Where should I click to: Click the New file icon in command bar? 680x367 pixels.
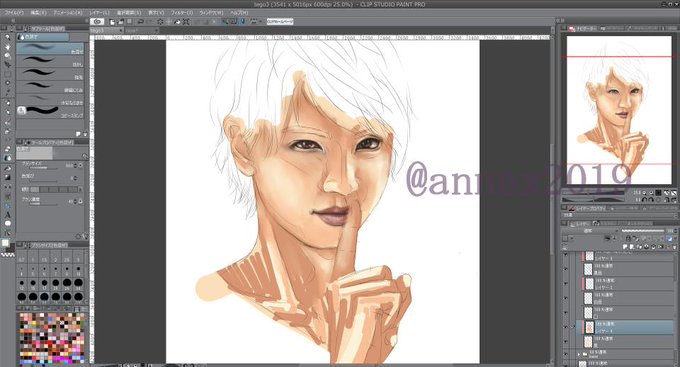click(112, 21)
